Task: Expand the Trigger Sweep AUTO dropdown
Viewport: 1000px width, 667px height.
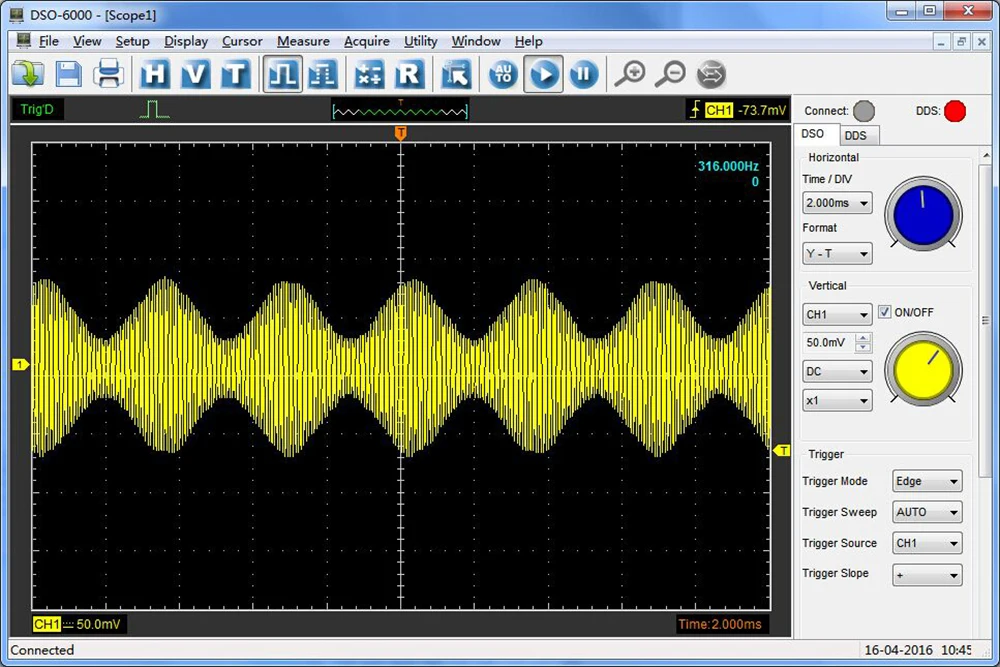Action: 927,513
